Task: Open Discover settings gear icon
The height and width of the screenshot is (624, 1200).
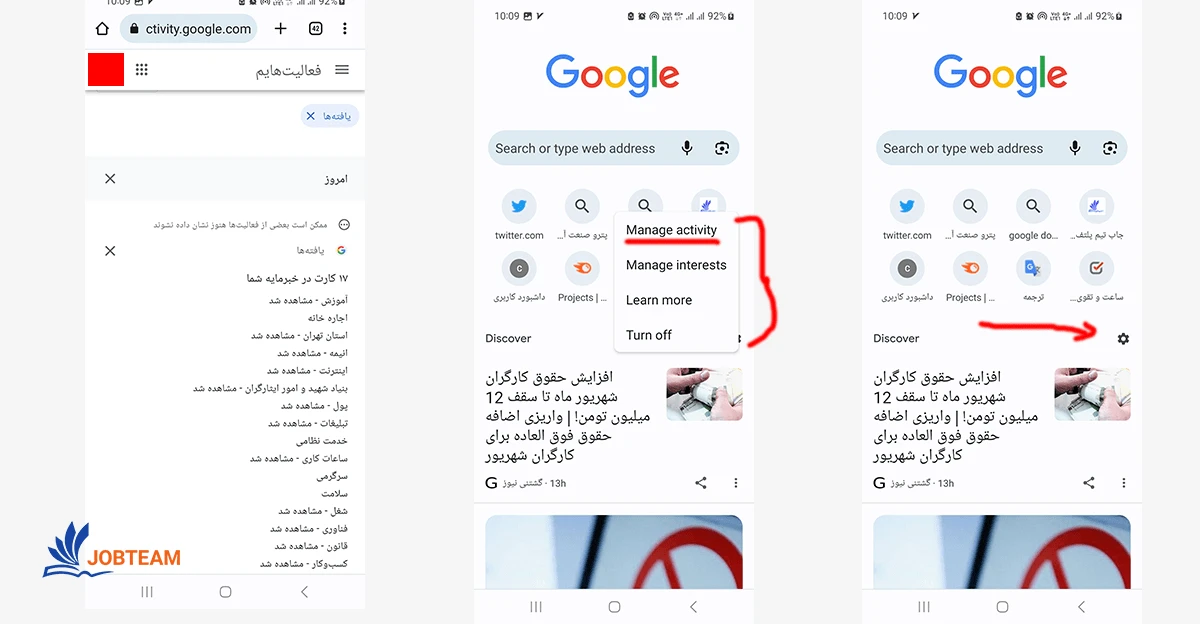Action: tap(1123, 339)
